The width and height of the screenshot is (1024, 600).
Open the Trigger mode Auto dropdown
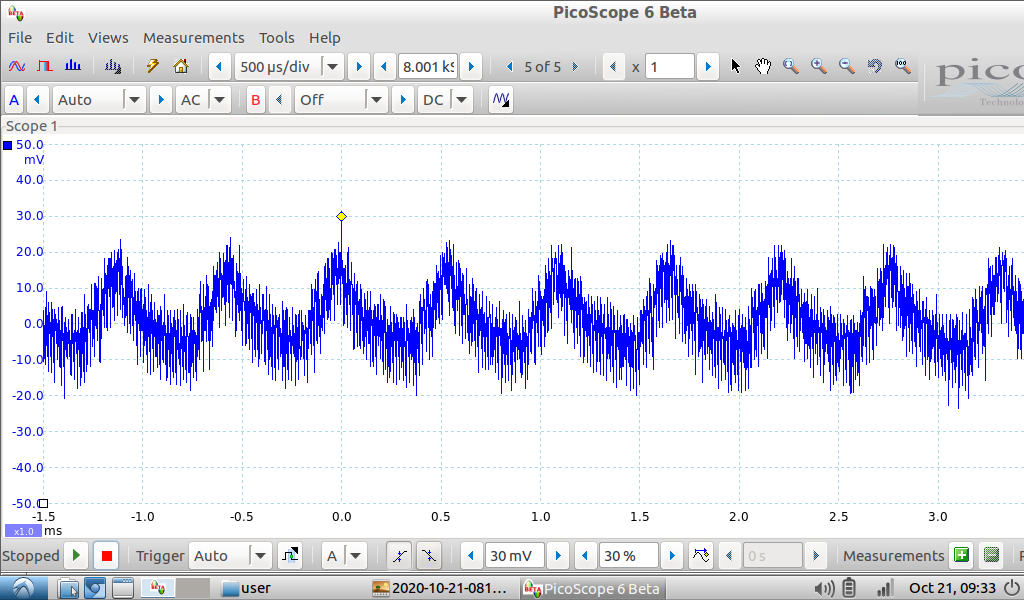point(260,556)
